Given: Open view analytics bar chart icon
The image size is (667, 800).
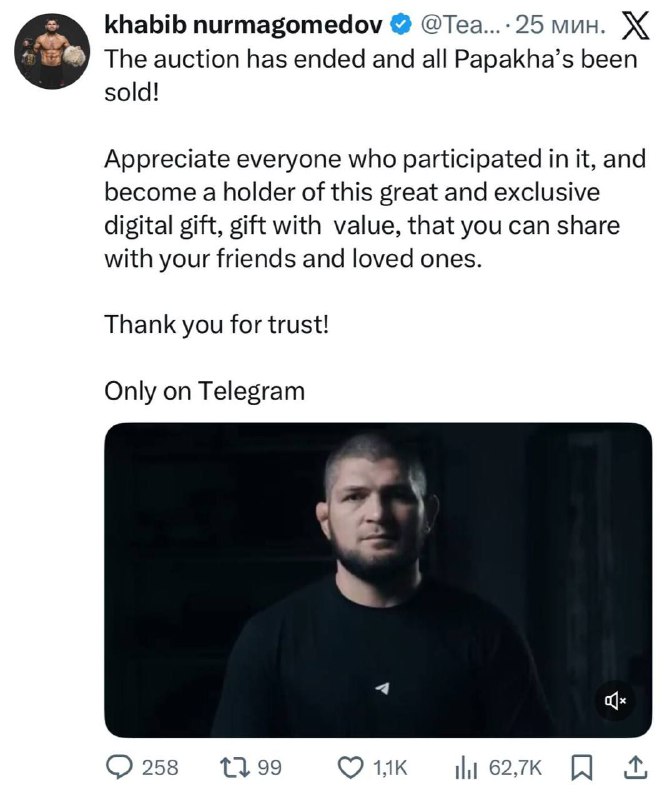Looking at the screenshot, I should point(466,767).
